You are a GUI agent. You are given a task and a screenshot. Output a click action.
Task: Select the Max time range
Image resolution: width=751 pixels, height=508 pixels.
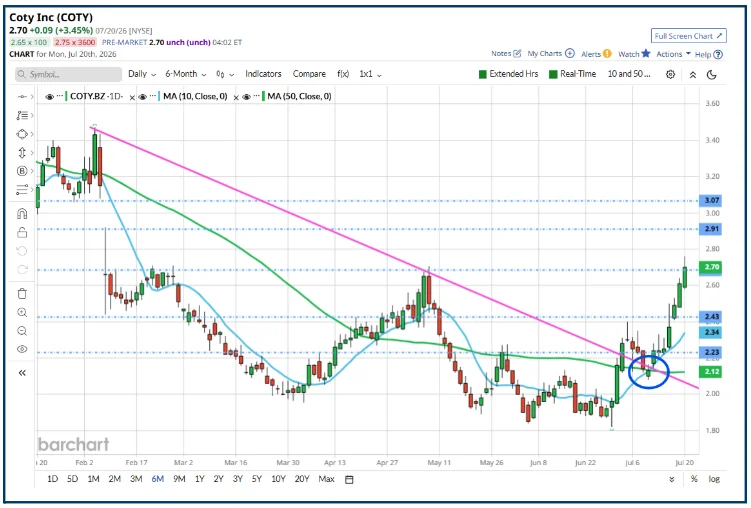pyautogui.click(x=326, y=479)
